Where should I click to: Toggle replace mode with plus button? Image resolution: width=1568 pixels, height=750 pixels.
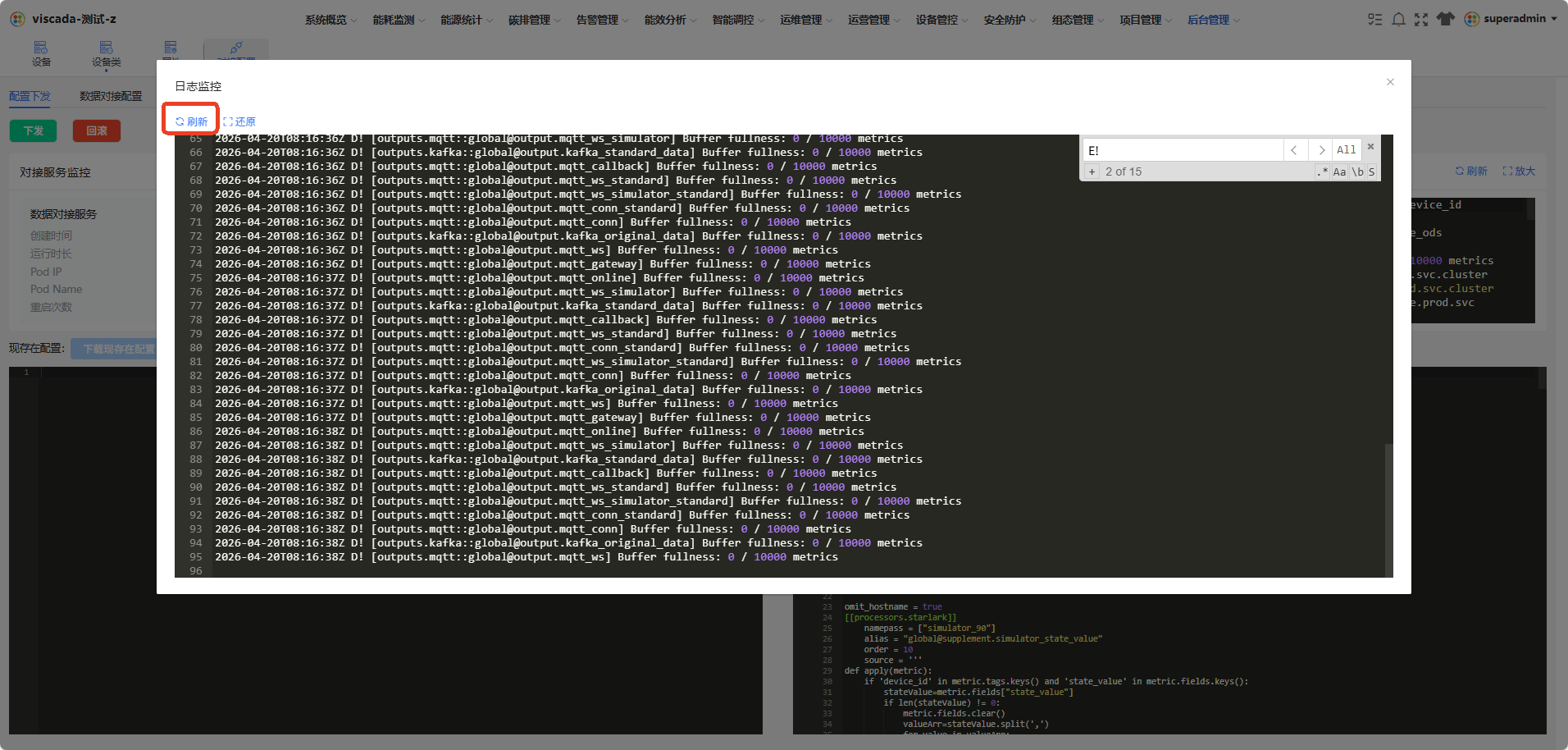pos(1092,171)
